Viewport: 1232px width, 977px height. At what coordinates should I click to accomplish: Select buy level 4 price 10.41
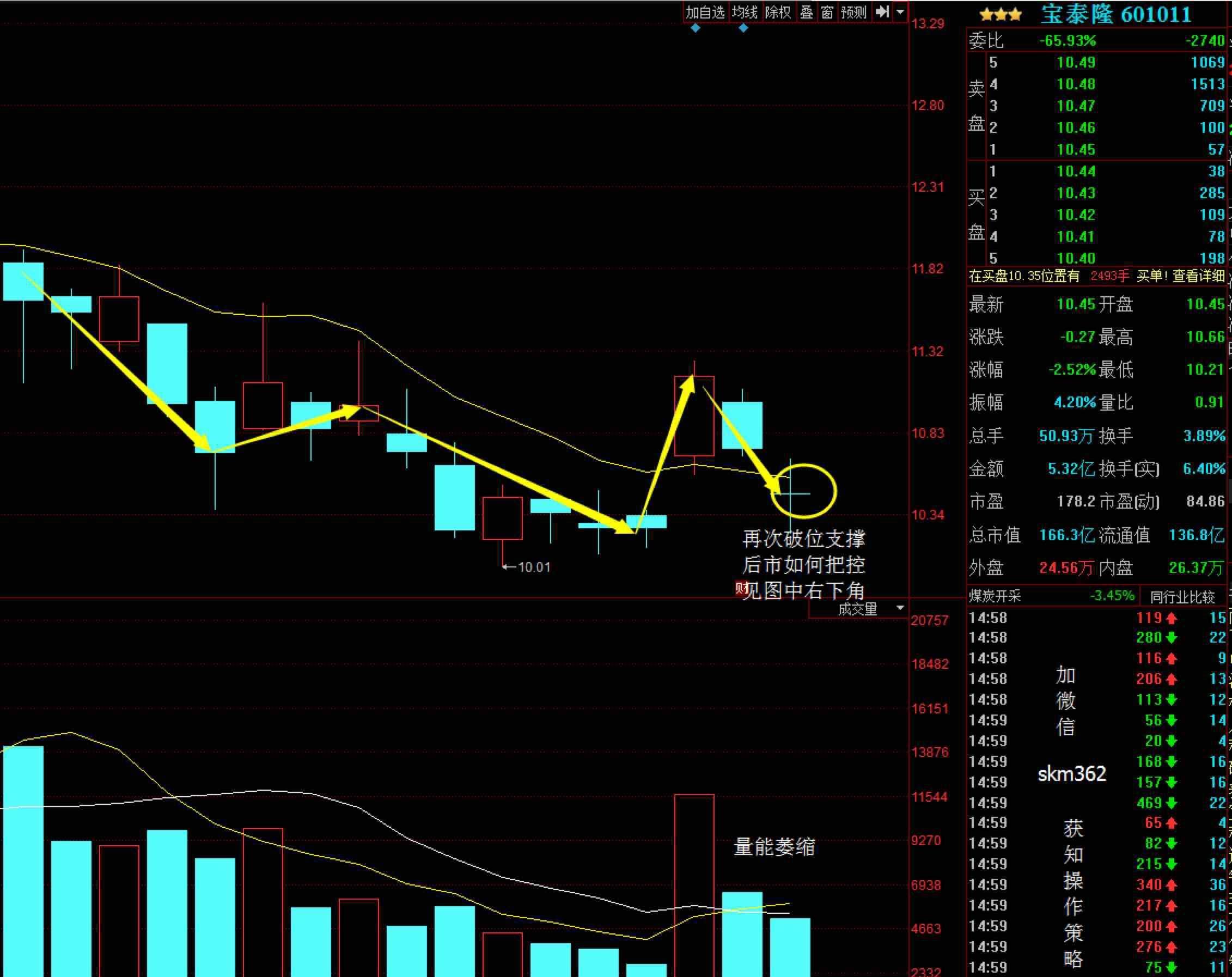(1076, 236)
